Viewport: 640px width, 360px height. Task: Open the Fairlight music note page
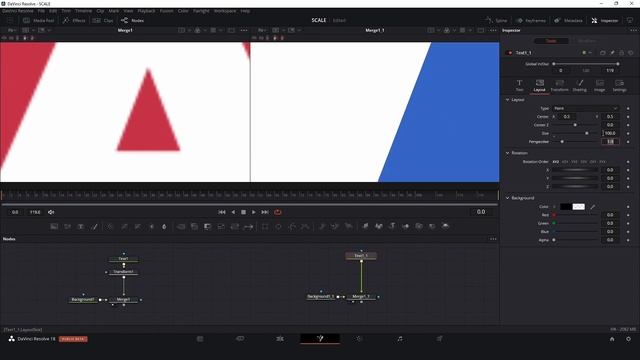click(x=400, y=338)
